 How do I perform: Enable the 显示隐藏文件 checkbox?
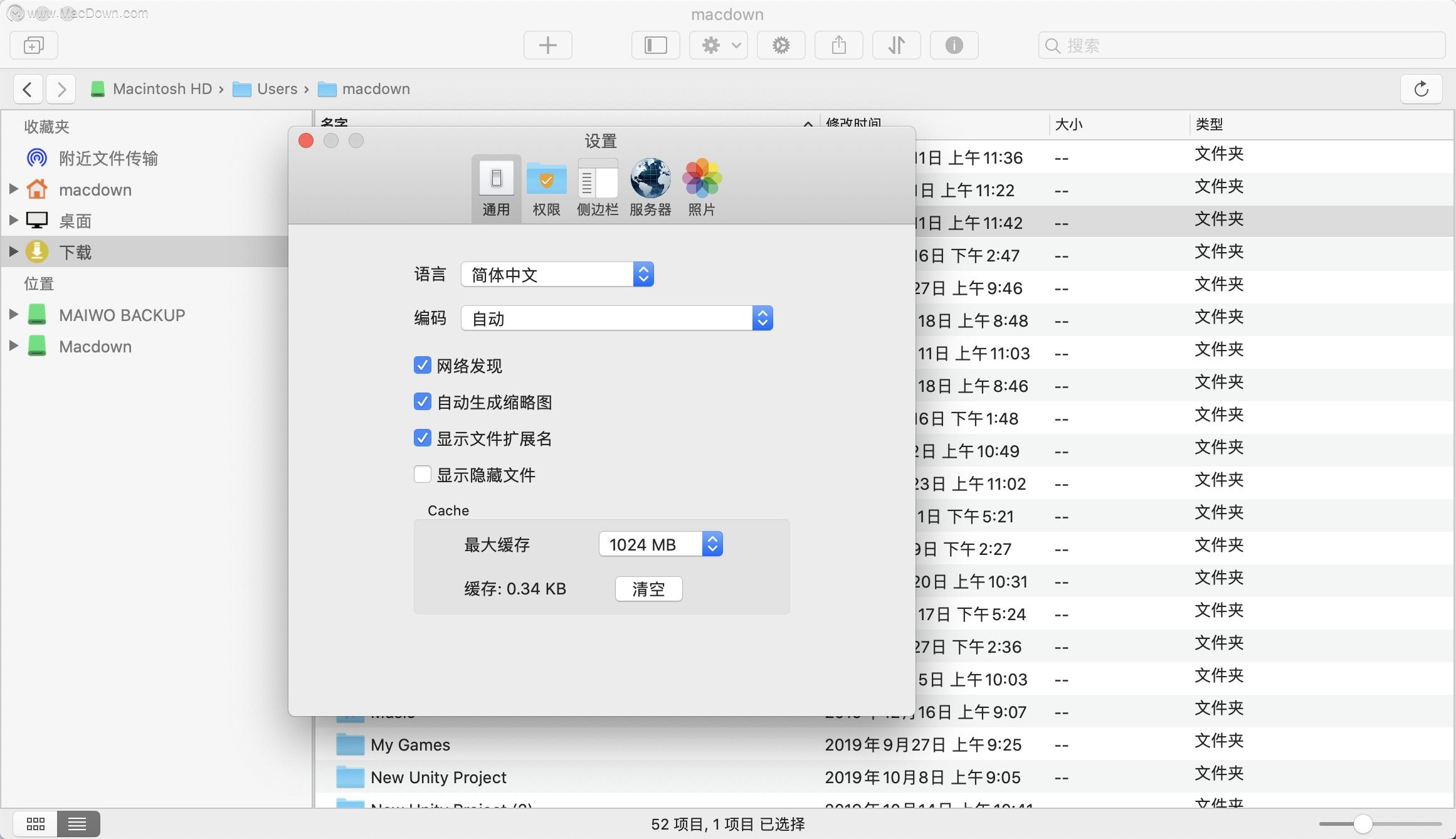423,475
